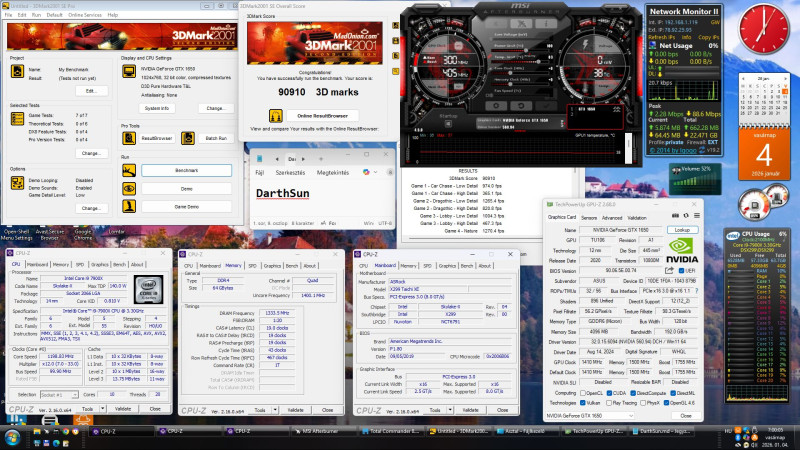
Task: Click Online ResultBrowser icon in score window
Action: coord(276,116)
